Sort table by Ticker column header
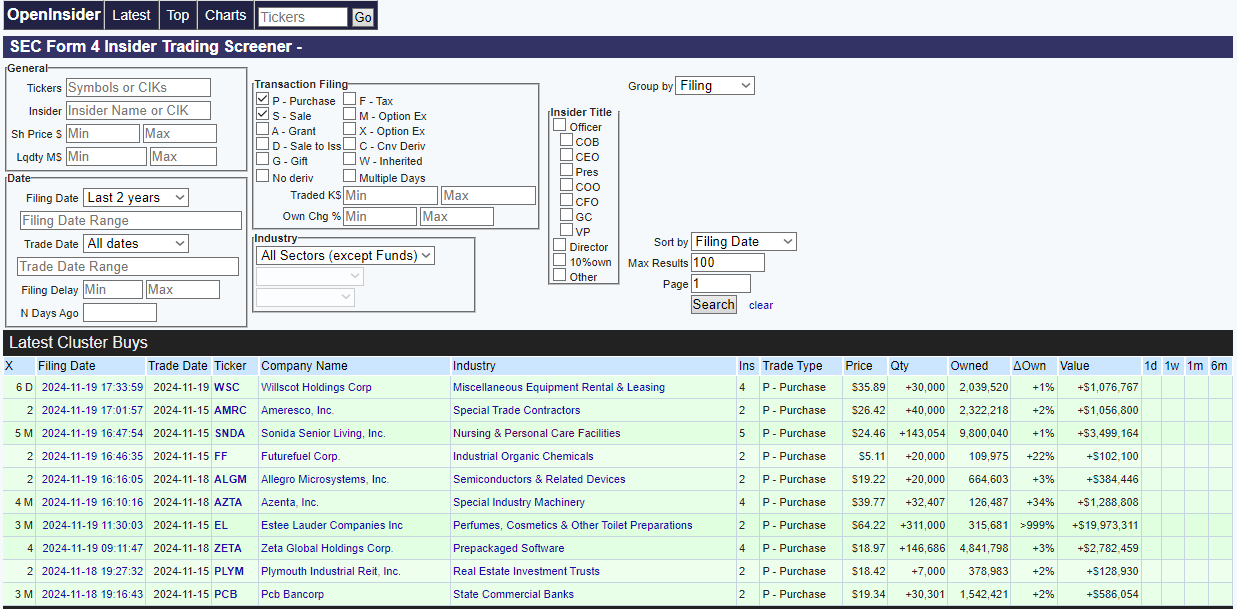This screenshot has height=609, width=1237. tap(230, 366)
